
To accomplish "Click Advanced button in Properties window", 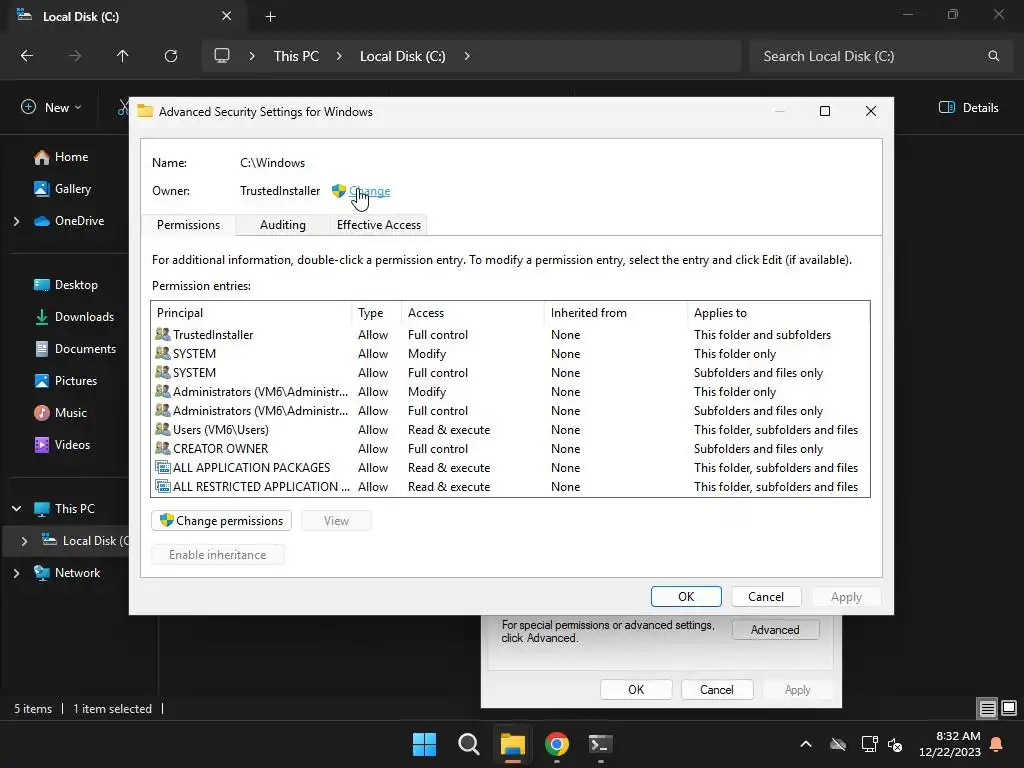I will [x=775, y=630].
